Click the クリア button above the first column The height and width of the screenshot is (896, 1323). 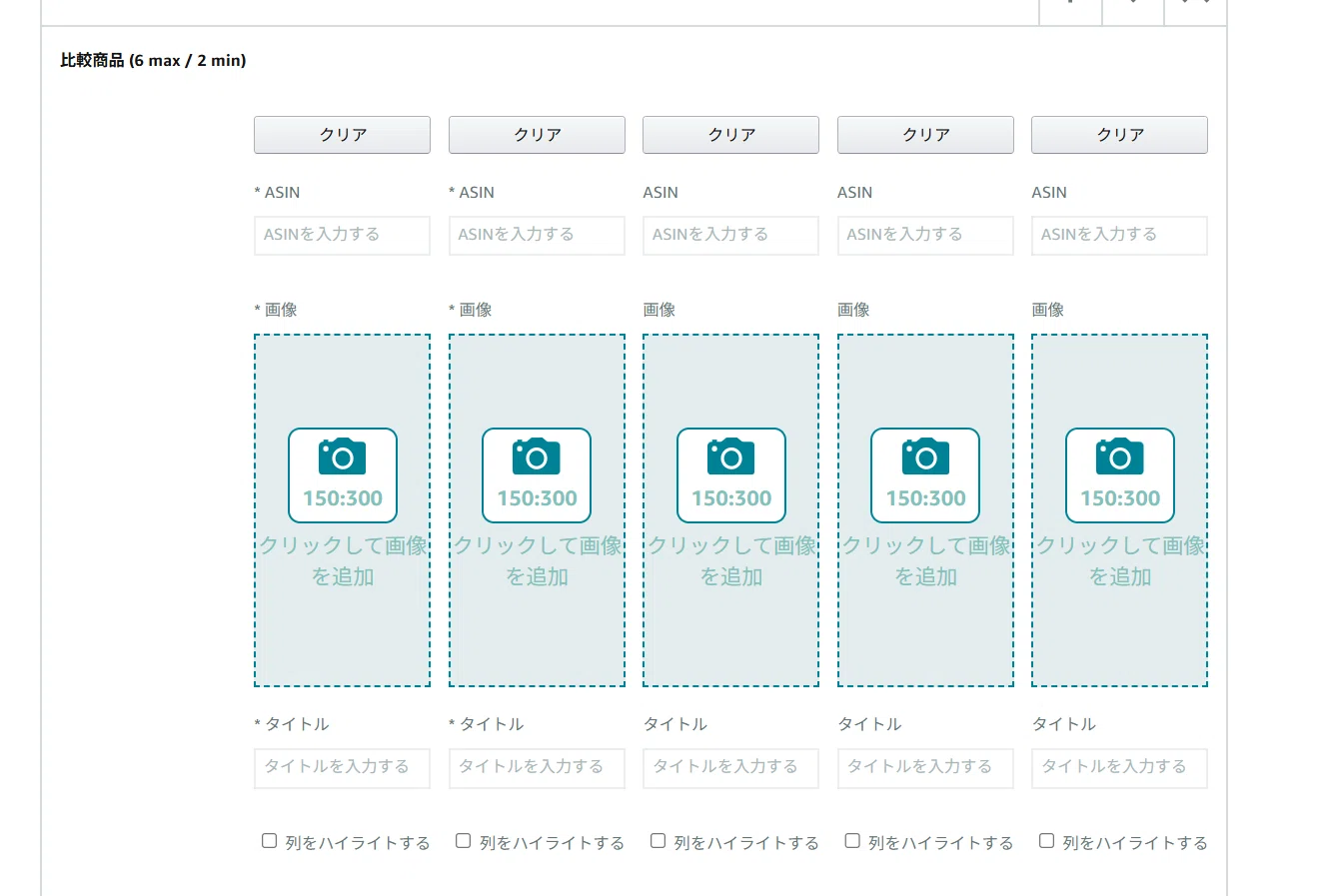[x=343, y=135]
